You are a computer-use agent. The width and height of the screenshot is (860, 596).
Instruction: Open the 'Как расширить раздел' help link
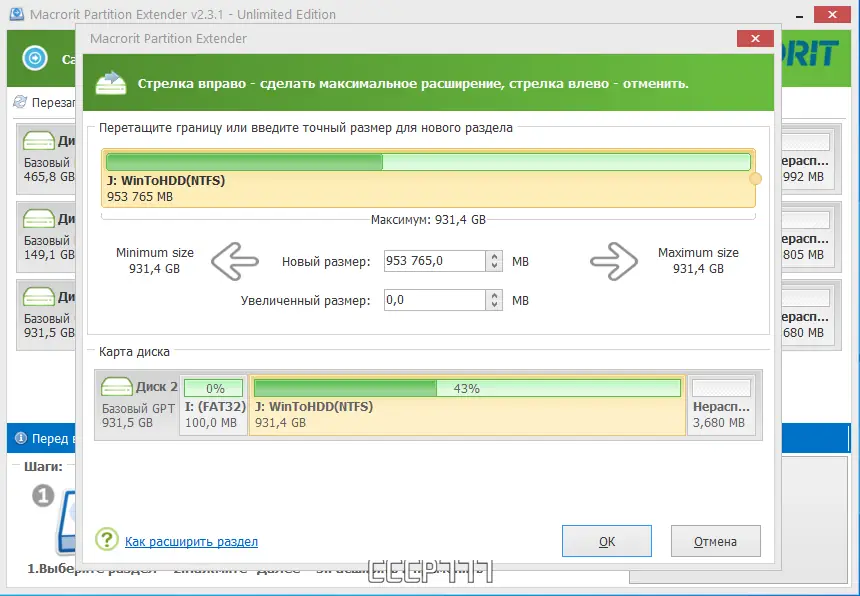pyautogui.click(x=191, y=542)
